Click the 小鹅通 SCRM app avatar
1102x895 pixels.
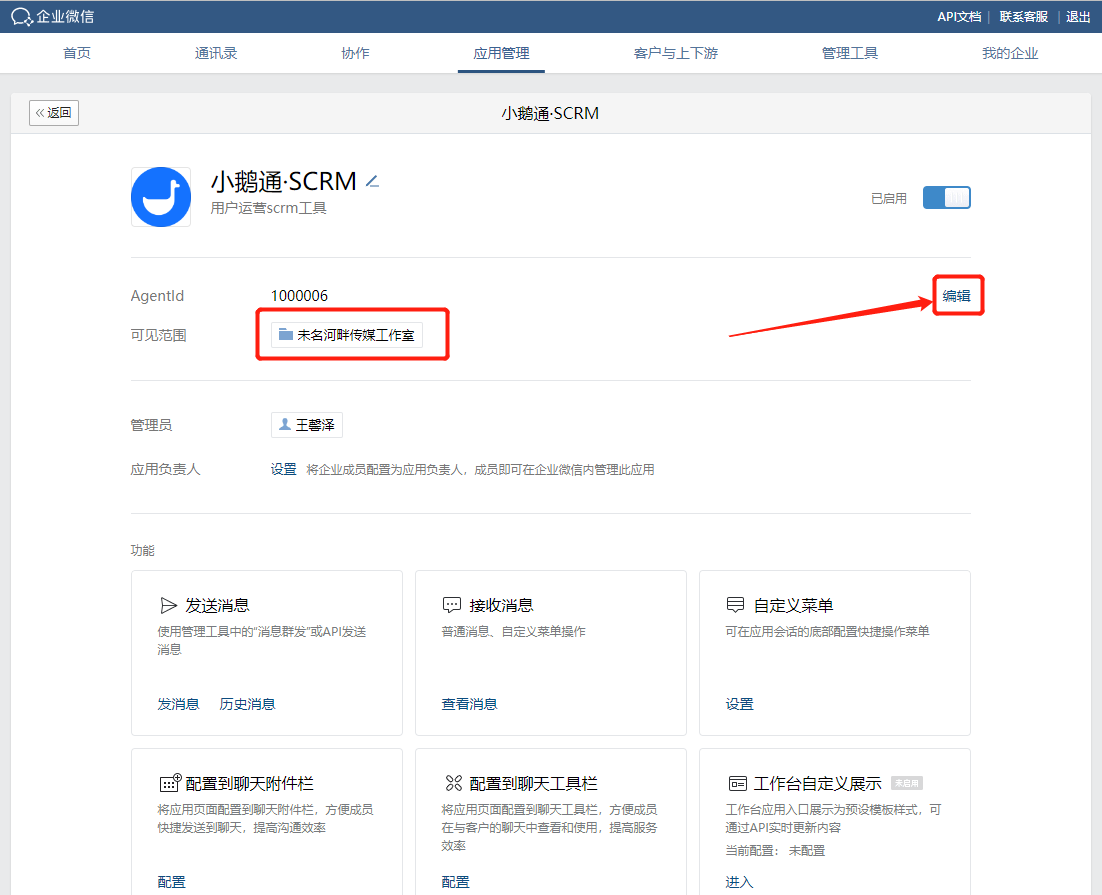point(161,197)
